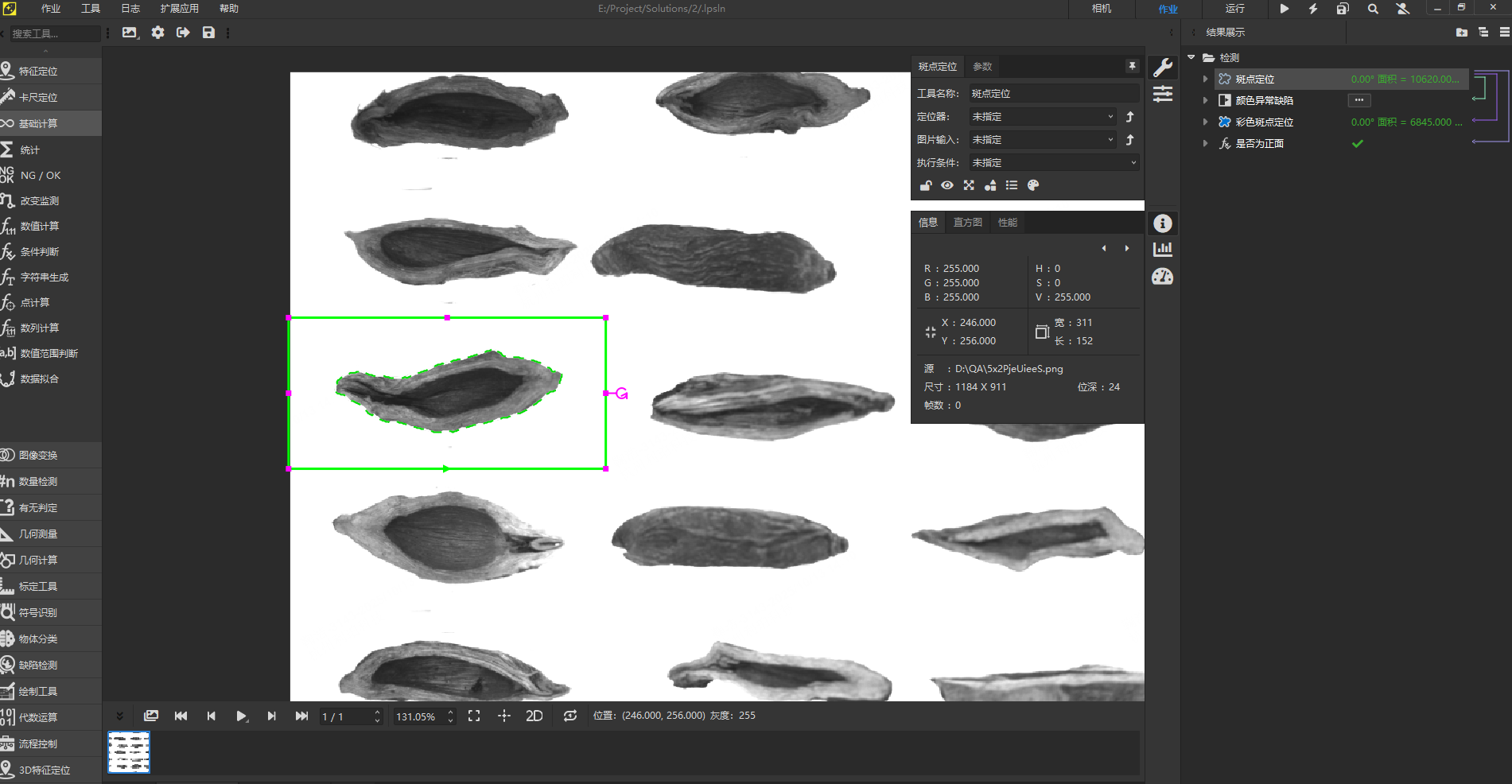Toggle the unlock padlock icon in the tool panel
This screenshot has width=1512, height=784.
pos(926,185)
